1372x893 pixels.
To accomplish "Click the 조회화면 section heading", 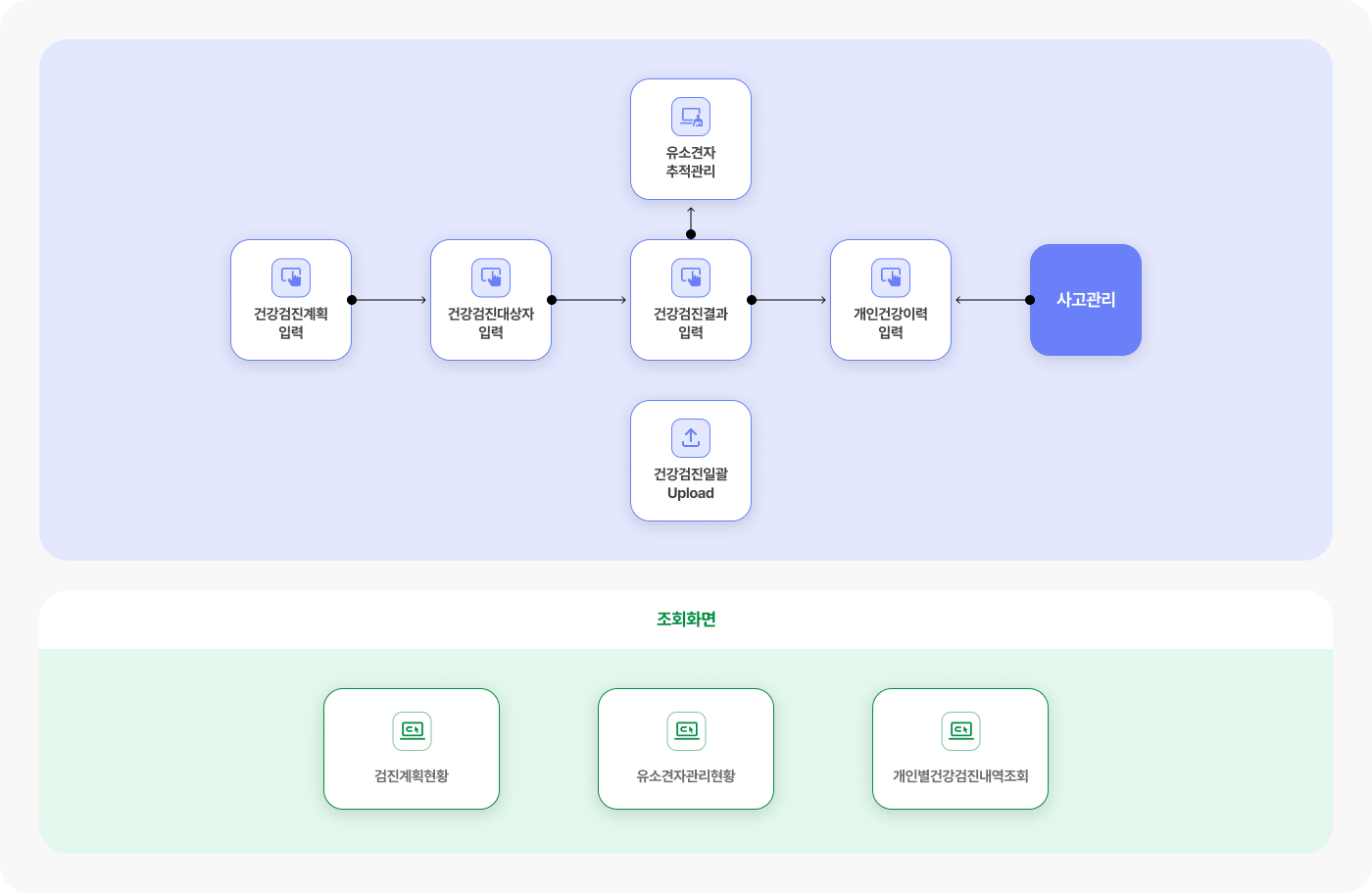I will coord(686,620).
